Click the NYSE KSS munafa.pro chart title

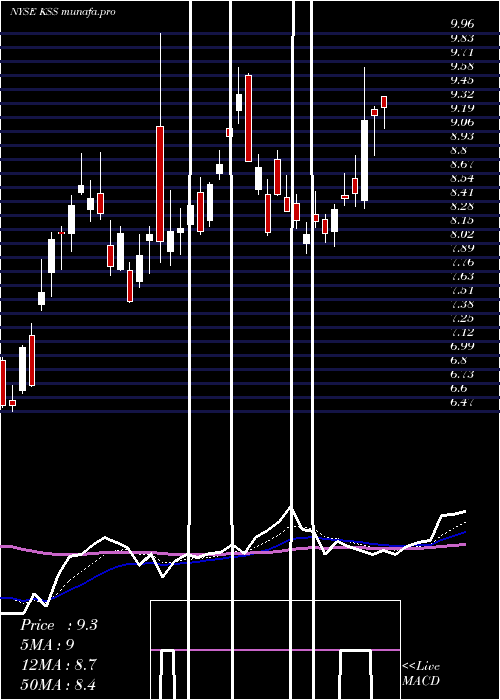tap(63, 12)
